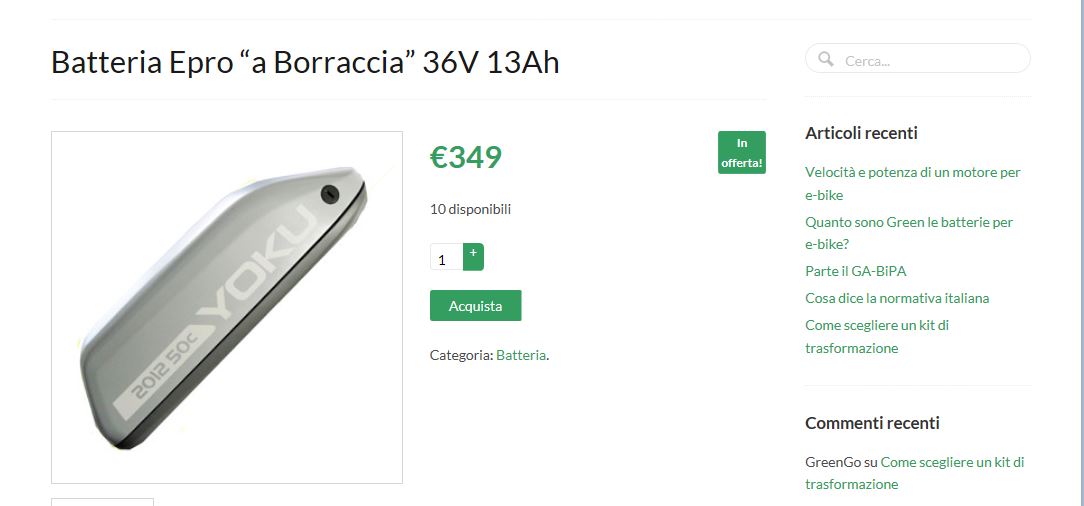Increase quantity with the plus button
The image size is (1084, 506).
tap(474, 257)
